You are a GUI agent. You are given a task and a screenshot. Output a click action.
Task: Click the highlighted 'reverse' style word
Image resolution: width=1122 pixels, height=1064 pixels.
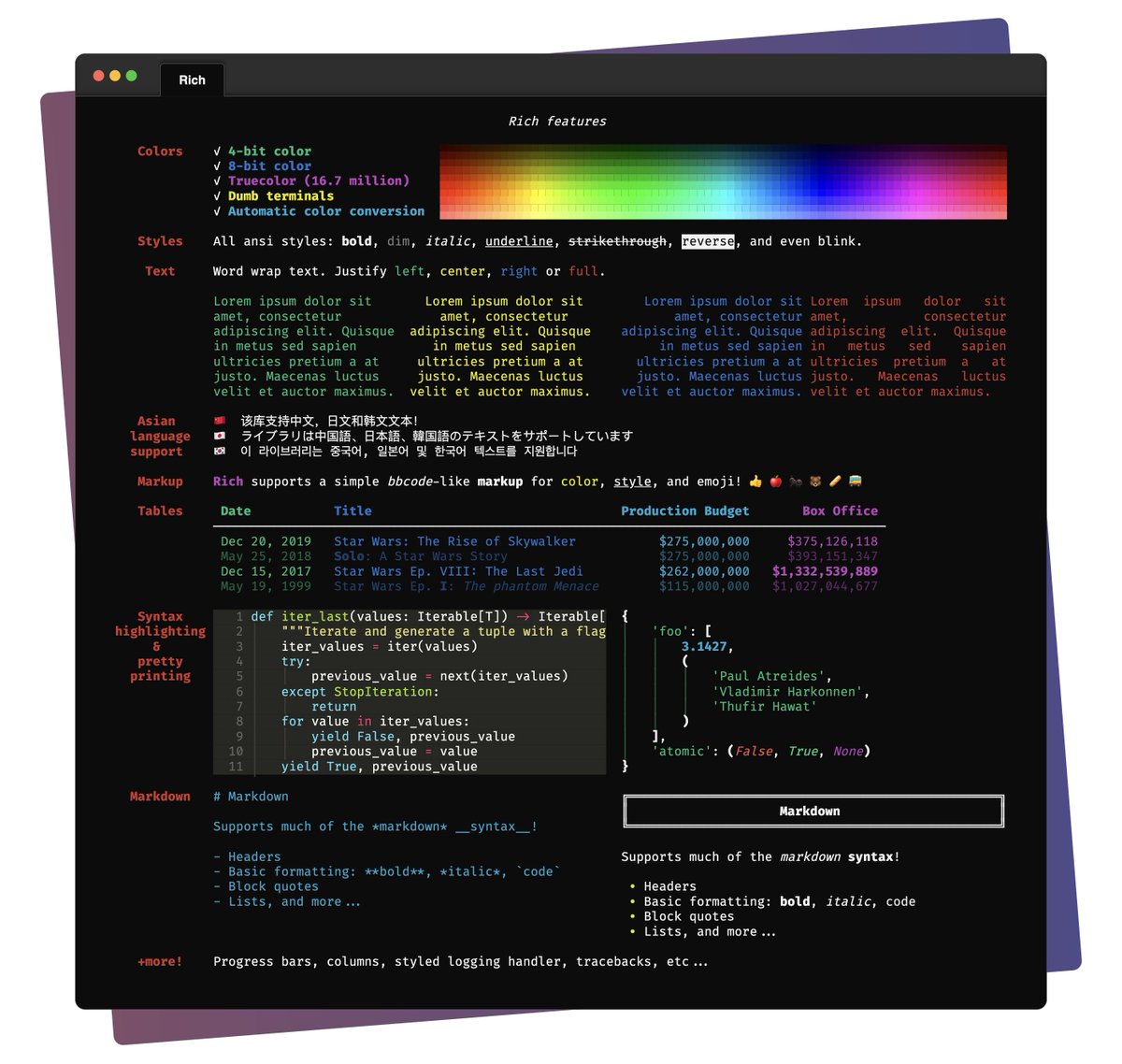point(708,241)
